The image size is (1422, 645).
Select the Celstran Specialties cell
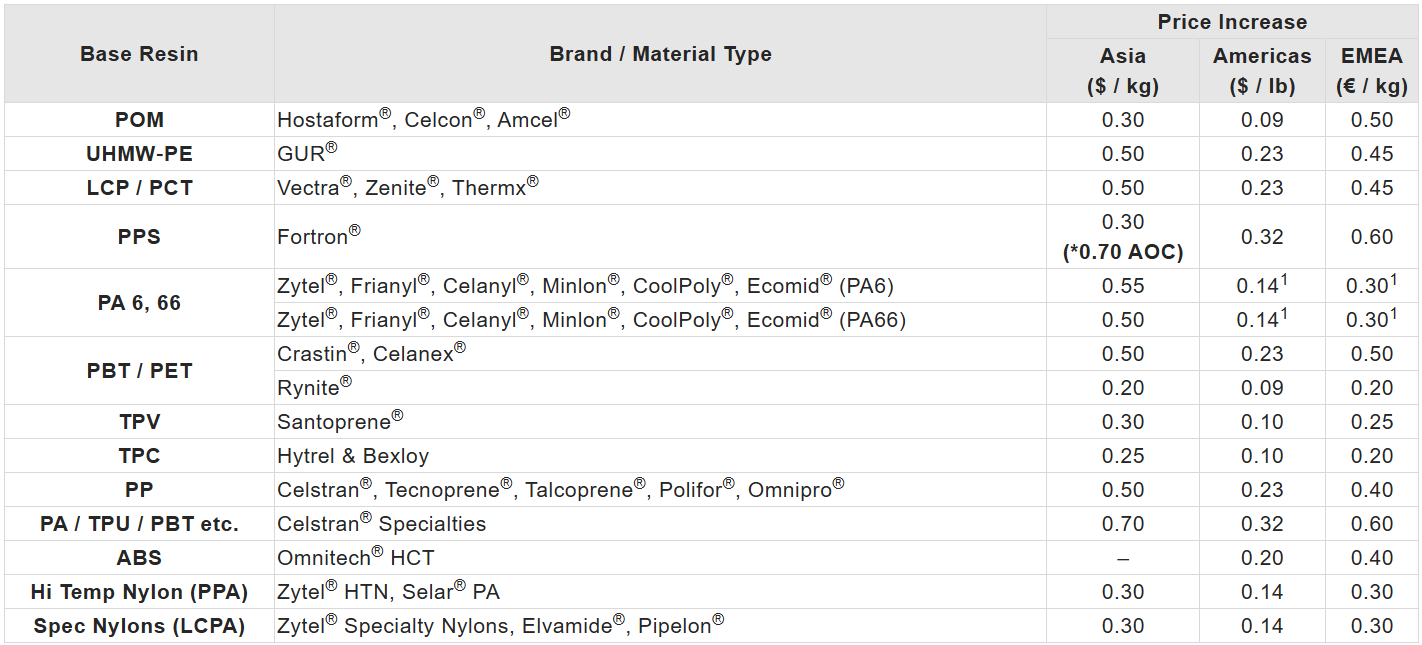coord(381,524)
